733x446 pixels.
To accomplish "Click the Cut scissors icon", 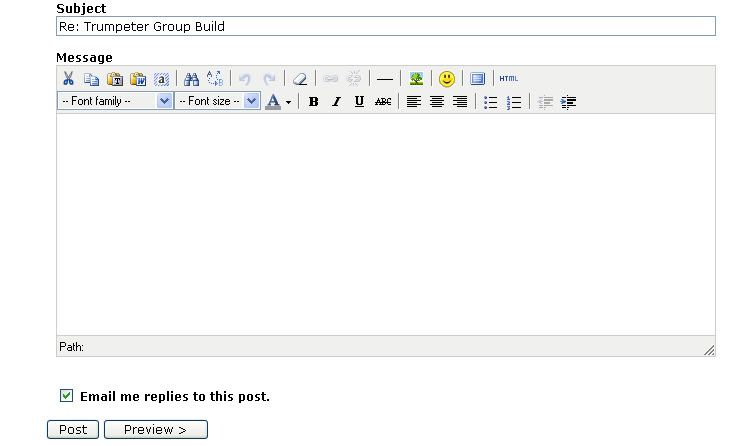I will pyautogui.click(x=68, y=79).
